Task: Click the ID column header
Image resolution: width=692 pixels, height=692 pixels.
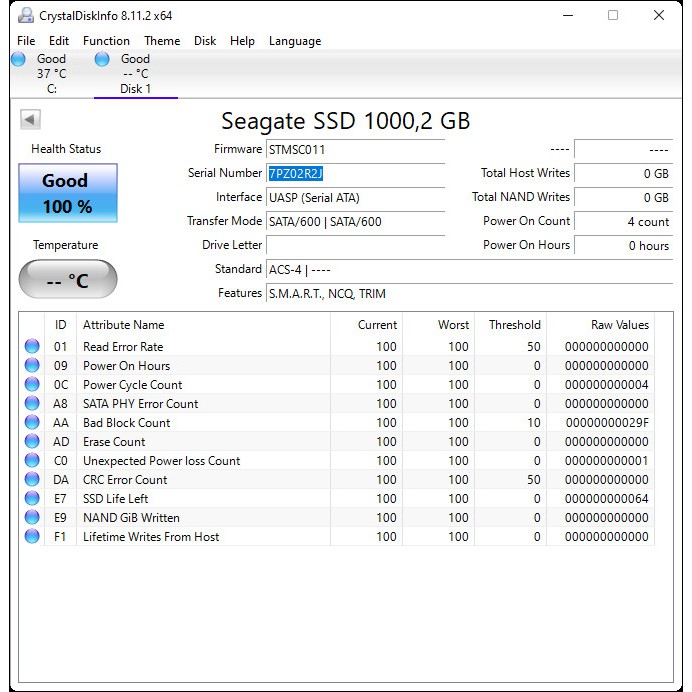Action: click(60, 325)
